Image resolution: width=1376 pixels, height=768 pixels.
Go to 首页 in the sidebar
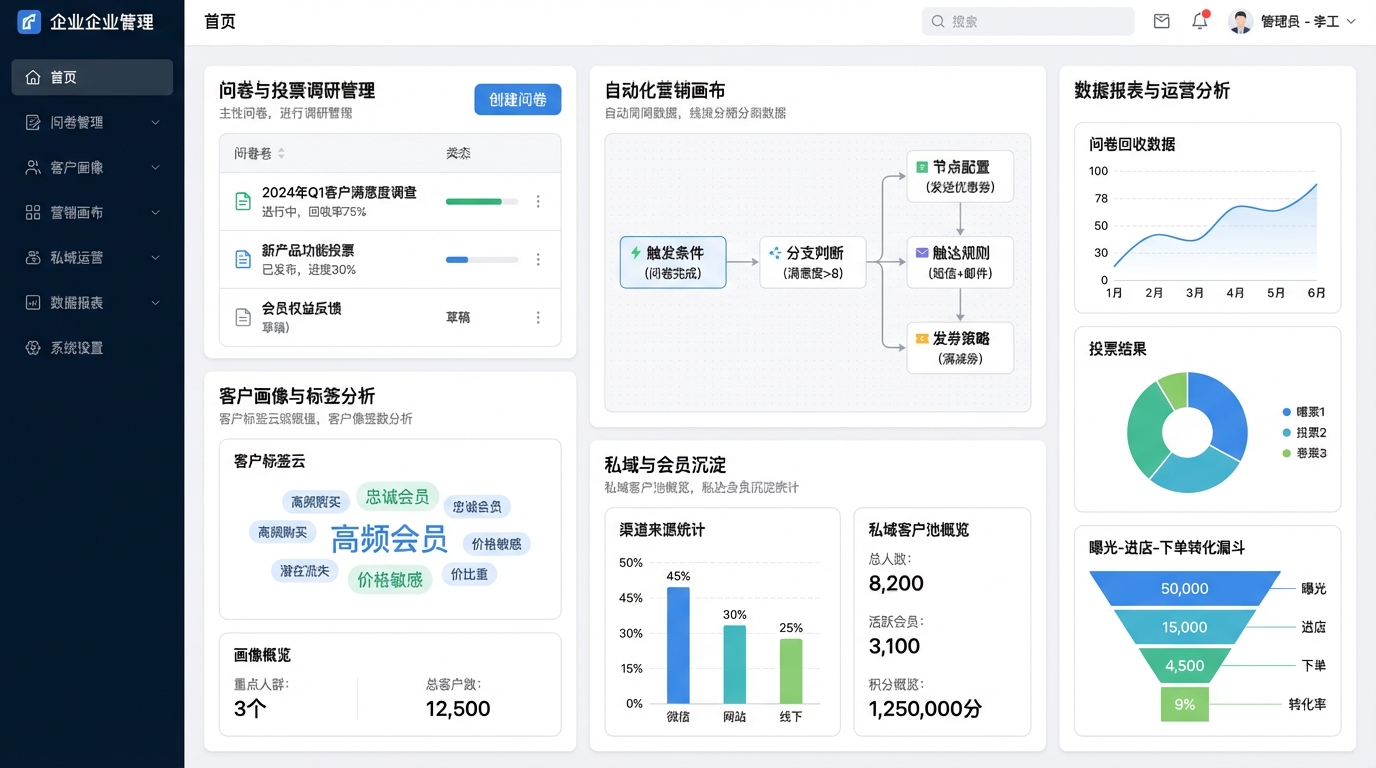pos(92,77)
